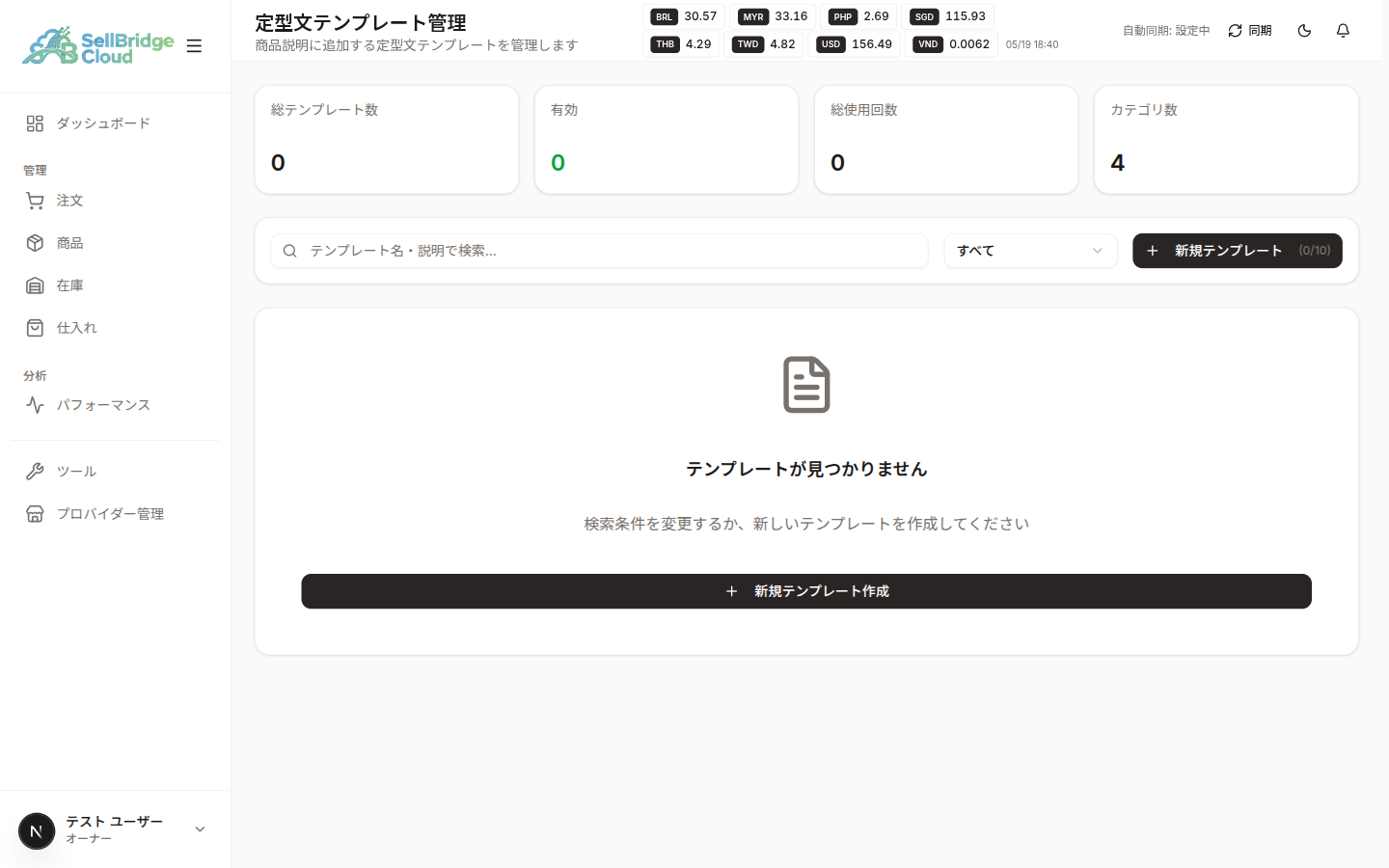Click the 同期 sync button
The image size is (1389, 868).
tap(1249, 31)
